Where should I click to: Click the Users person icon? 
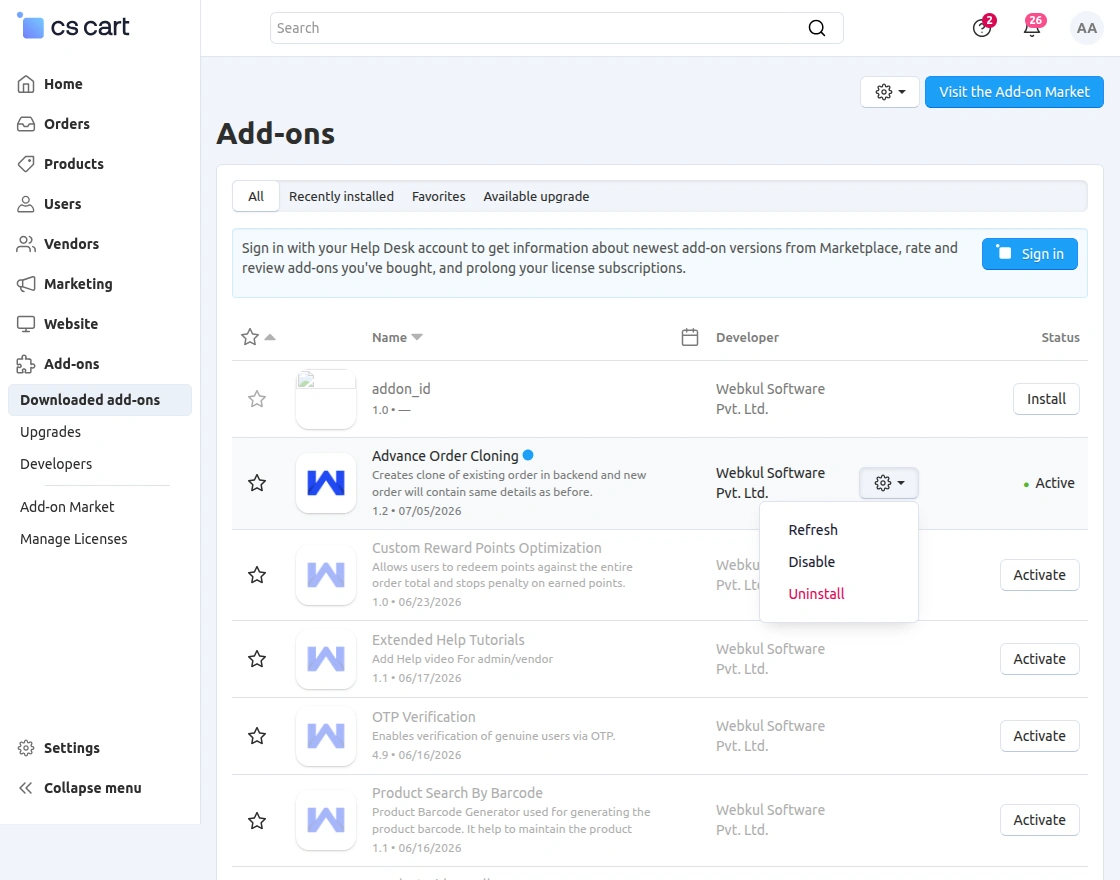(26, 204)
